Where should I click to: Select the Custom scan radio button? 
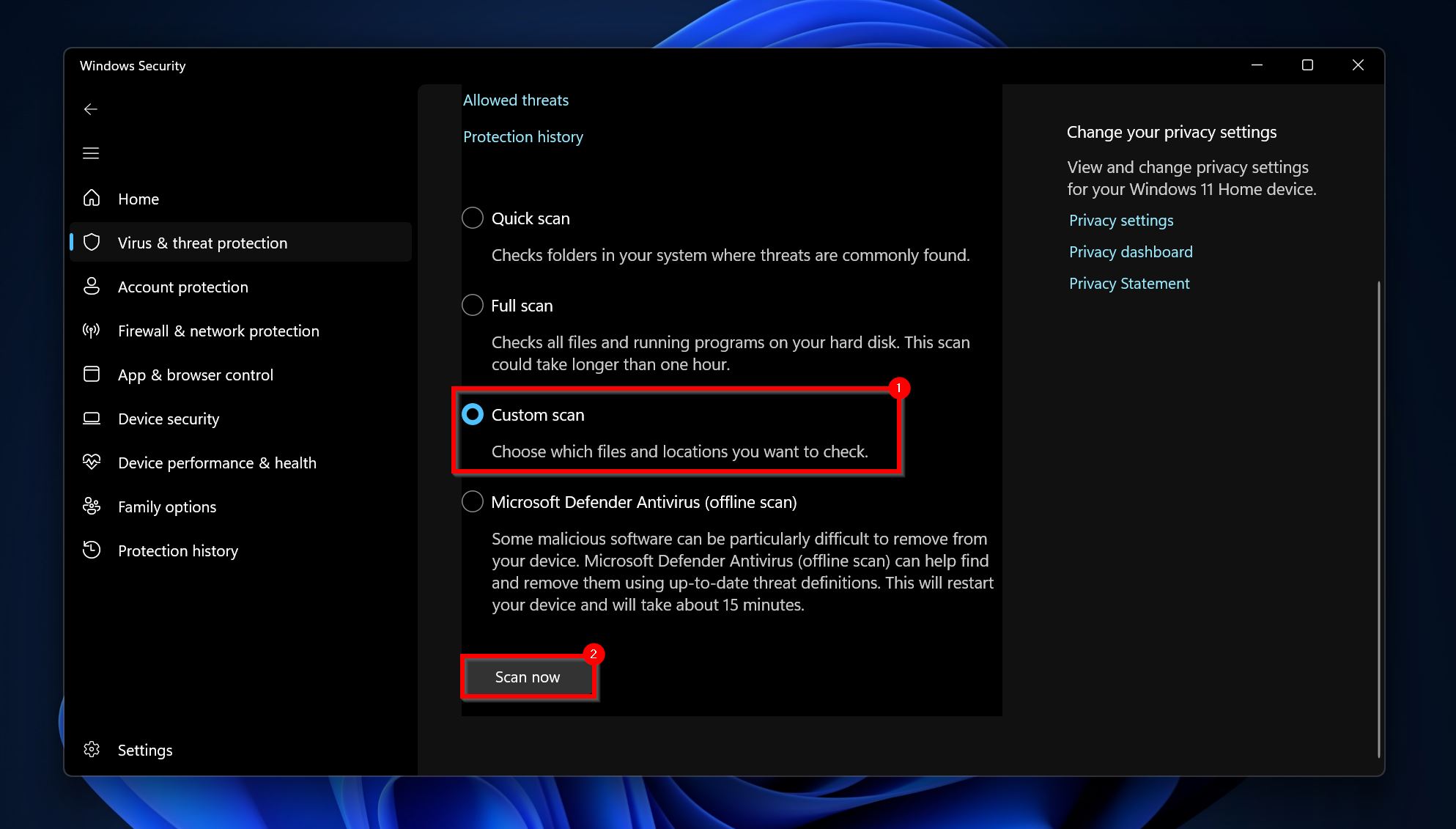[x=472, y=414]
